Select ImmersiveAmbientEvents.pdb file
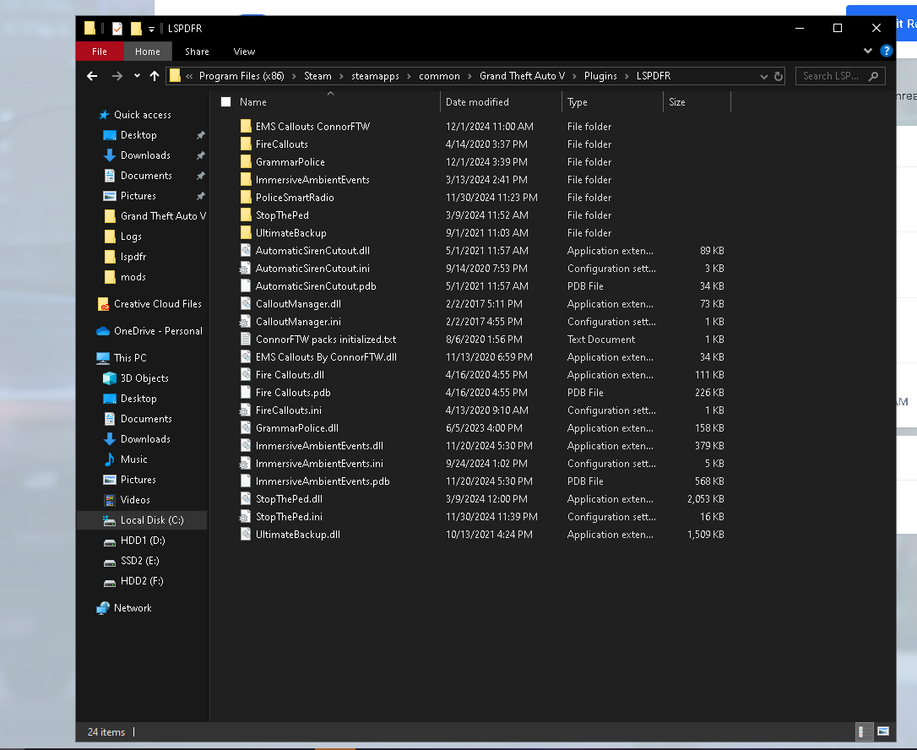Screen dimensions: 917x750 pos(322,481)
